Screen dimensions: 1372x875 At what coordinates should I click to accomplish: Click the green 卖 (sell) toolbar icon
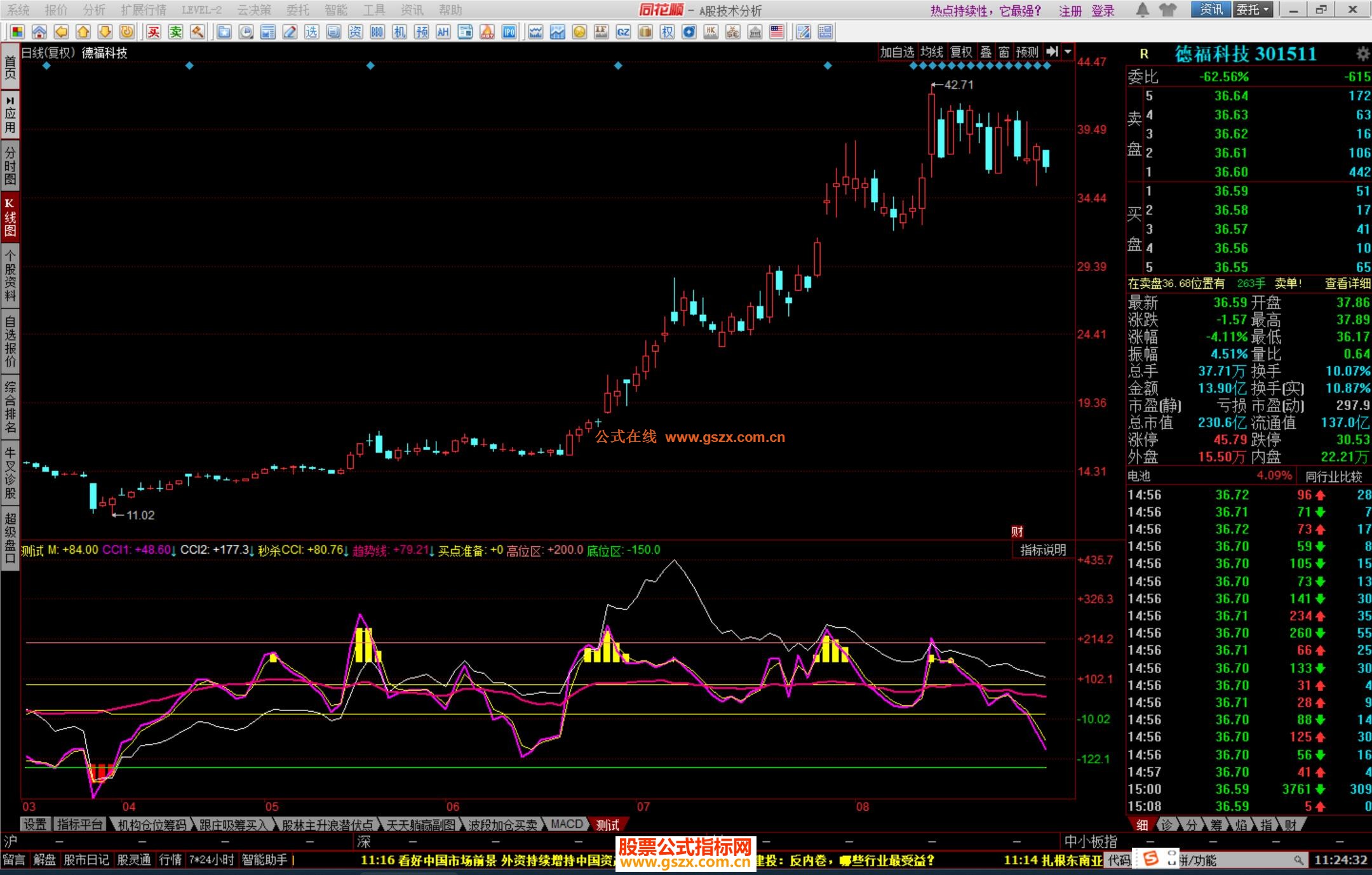click(x=176, y=32)
